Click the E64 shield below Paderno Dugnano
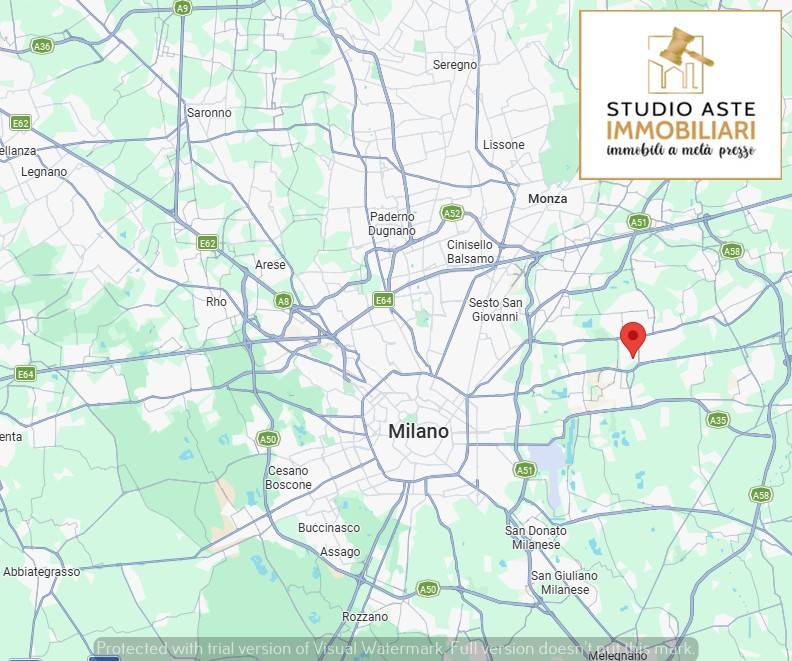The height and width of the screenshot is (661, 792). pos(383,300)
